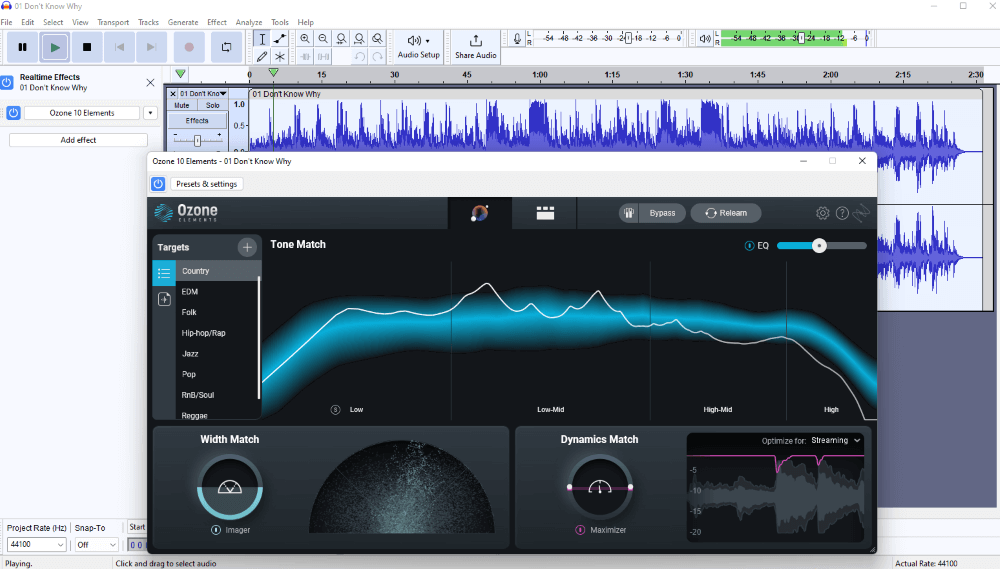
Task: Open the Audio Setup dropdown
Action: point(418,47)
